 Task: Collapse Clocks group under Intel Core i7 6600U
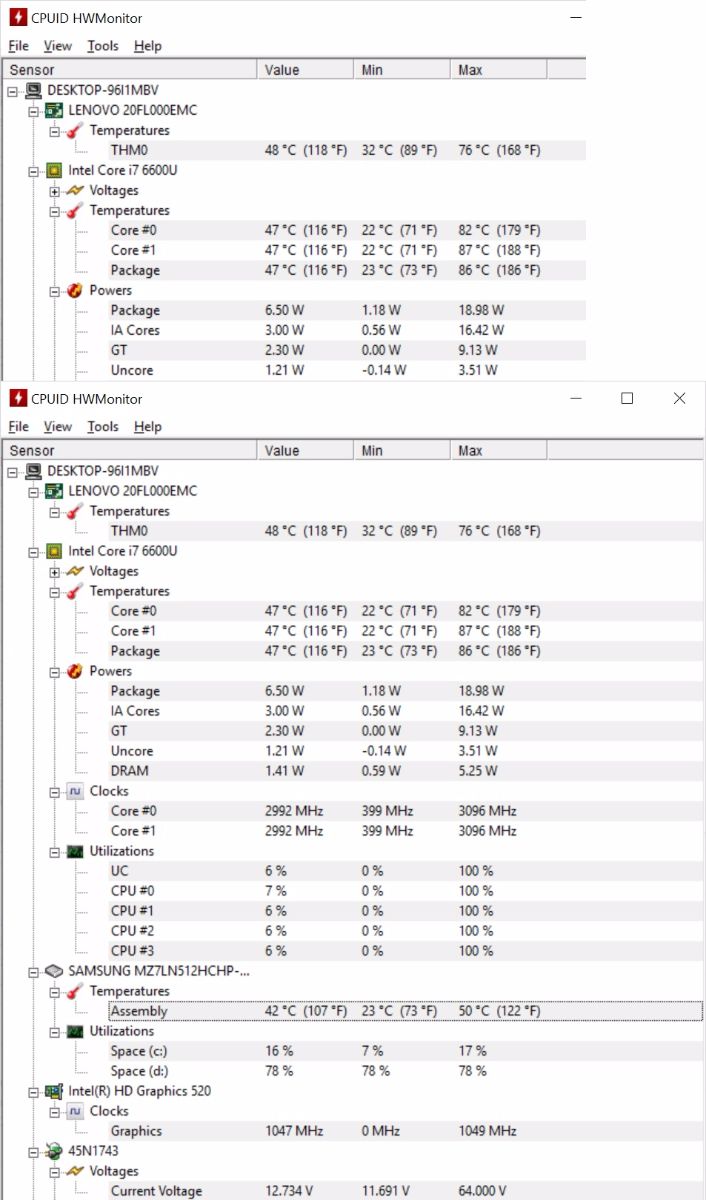tap(55, 791)
